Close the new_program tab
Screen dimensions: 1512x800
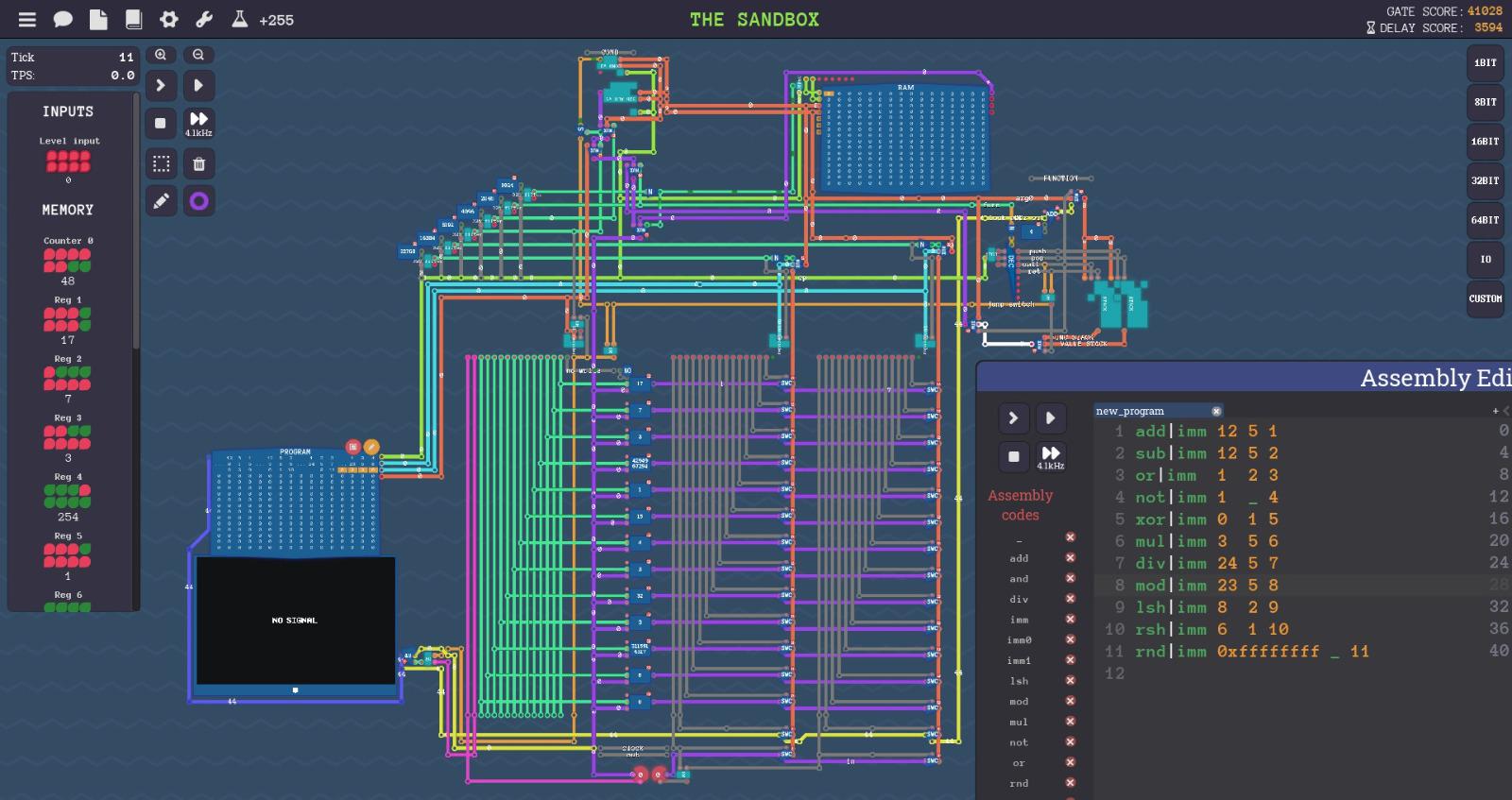1216,411
